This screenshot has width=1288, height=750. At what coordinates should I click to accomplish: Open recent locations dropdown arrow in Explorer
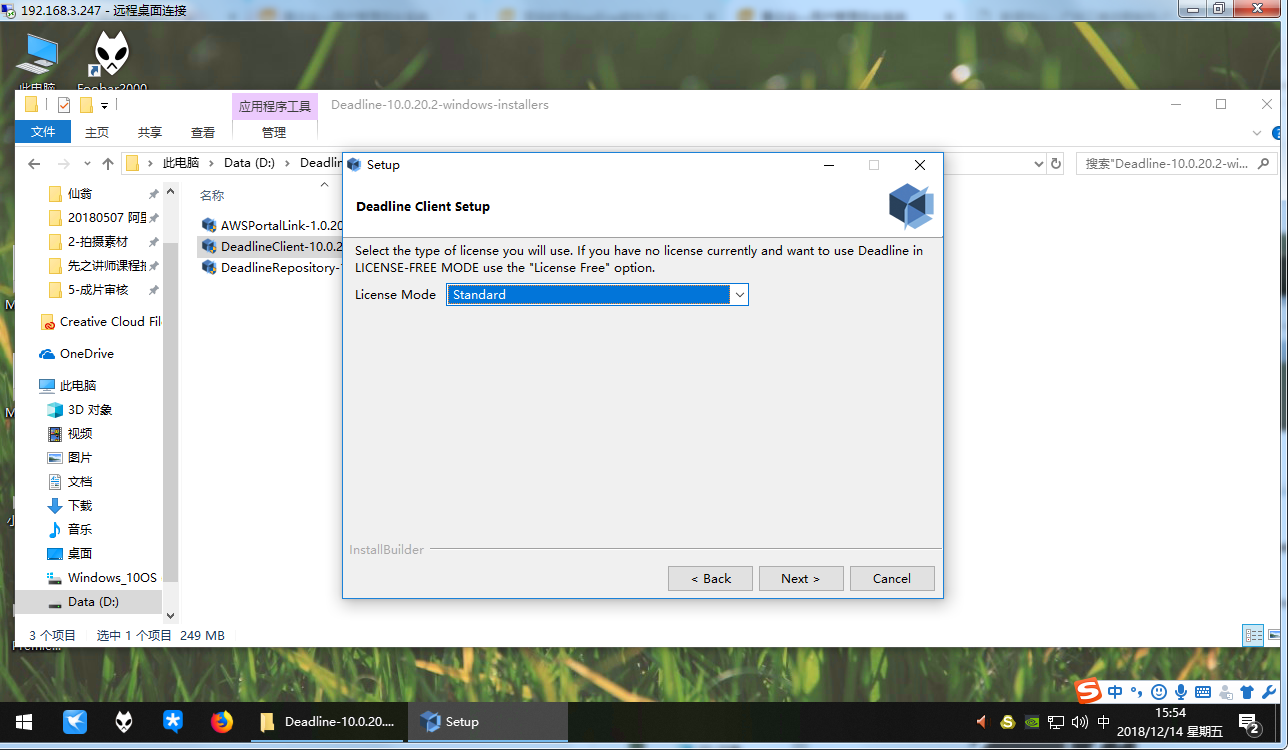coord(86,164)
